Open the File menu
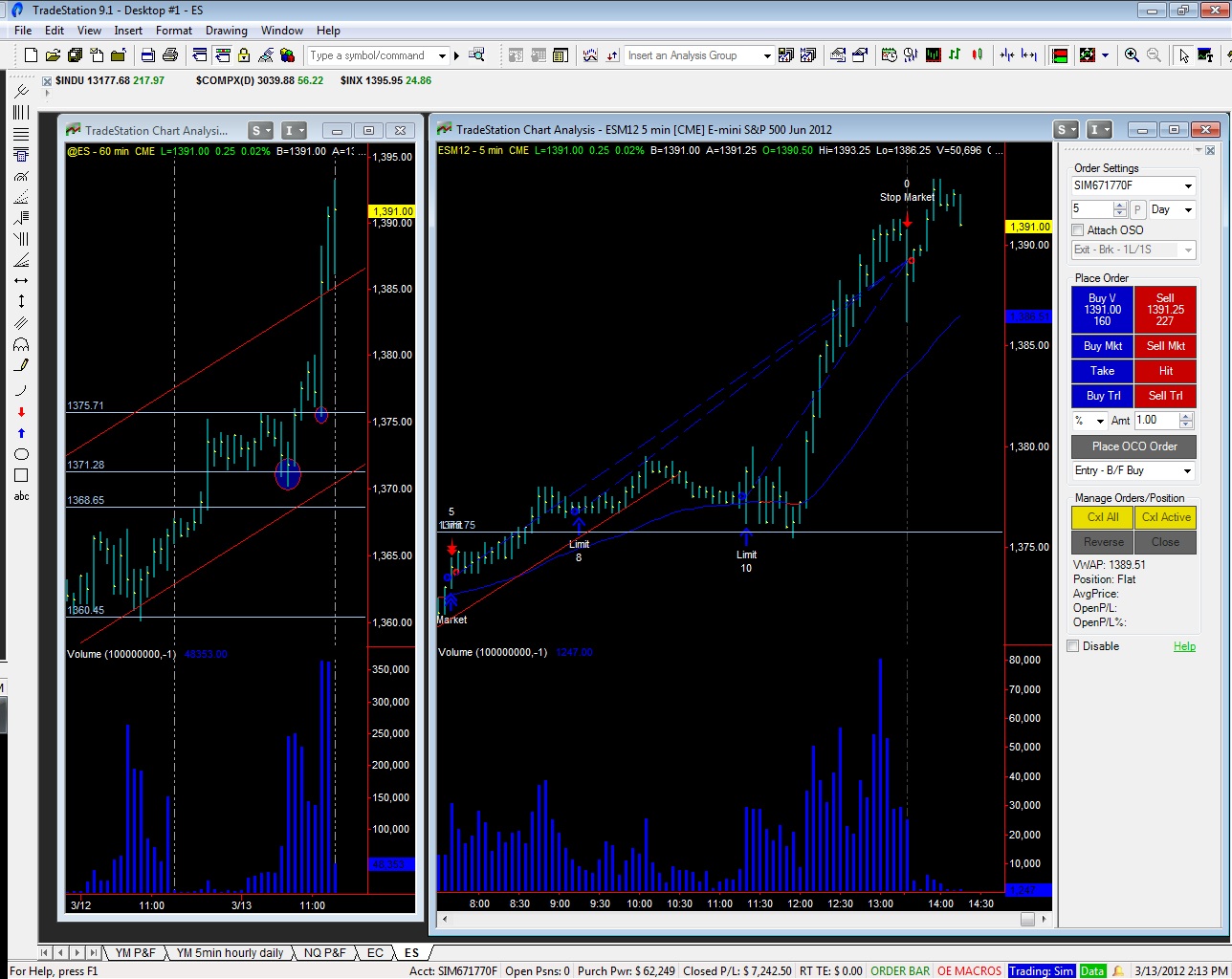The height and width of the screenshot is (979, 1232). coord(23,31)
